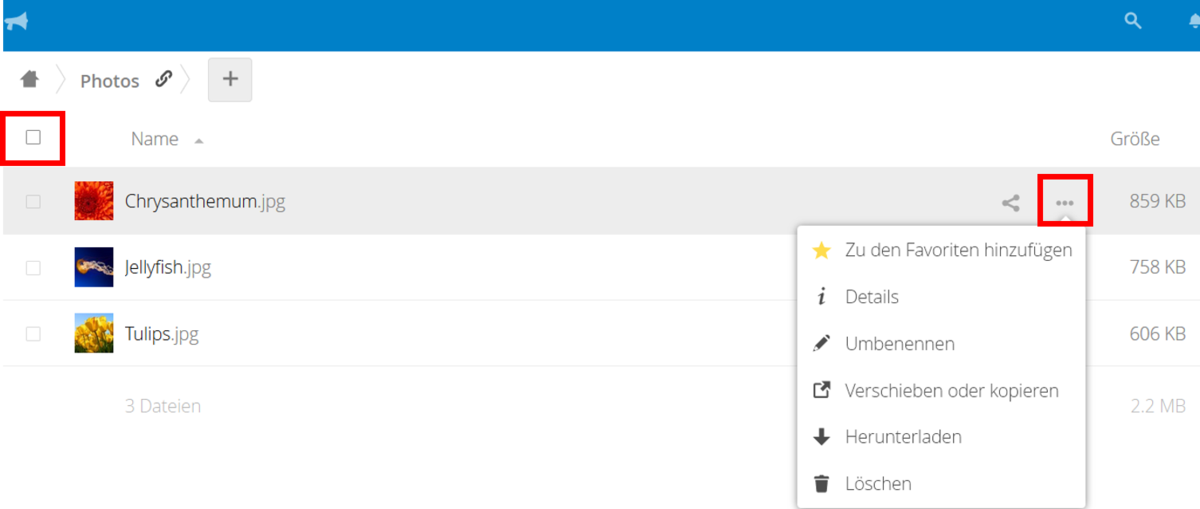Click the plus button to add new file
The width and height of the screenshot is (1200, 509).
230,79
